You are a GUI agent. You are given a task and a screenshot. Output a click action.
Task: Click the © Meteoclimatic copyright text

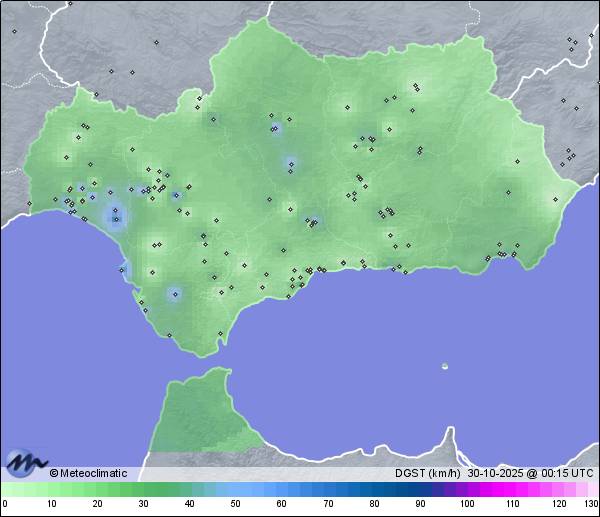pyautogui.click(x=88, y=473)
